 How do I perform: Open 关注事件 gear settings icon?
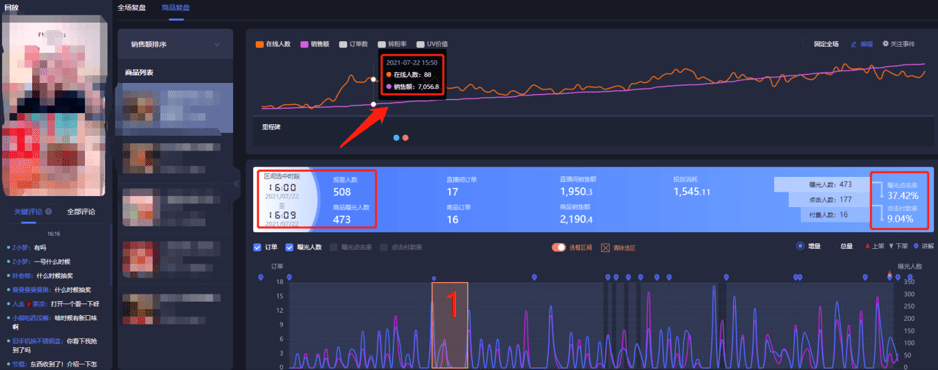(x=886, y=44)
